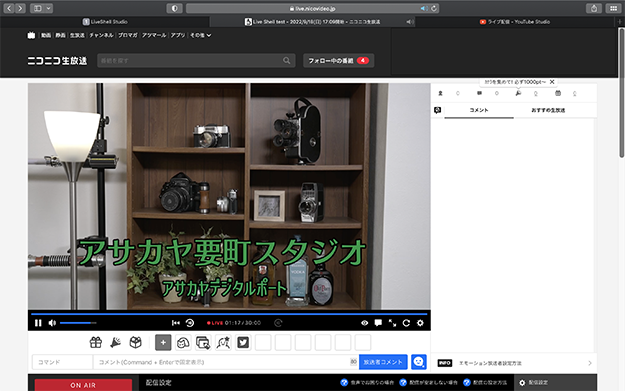The image size is (625, 391).
Task: Show Safari tab overview grid
Action: click(x=613, y=8)
